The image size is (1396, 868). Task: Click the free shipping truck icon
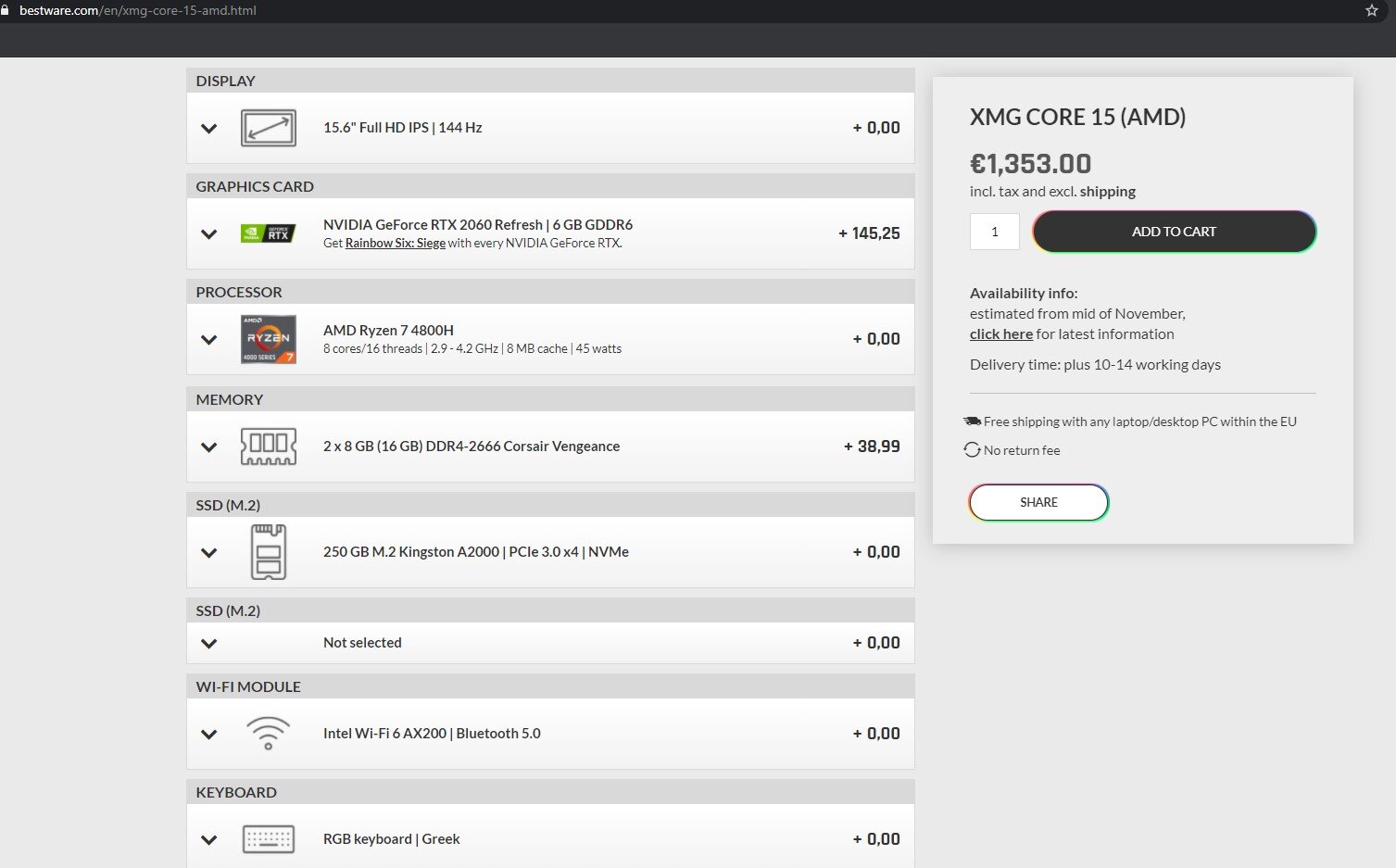(x=972, y=421)
